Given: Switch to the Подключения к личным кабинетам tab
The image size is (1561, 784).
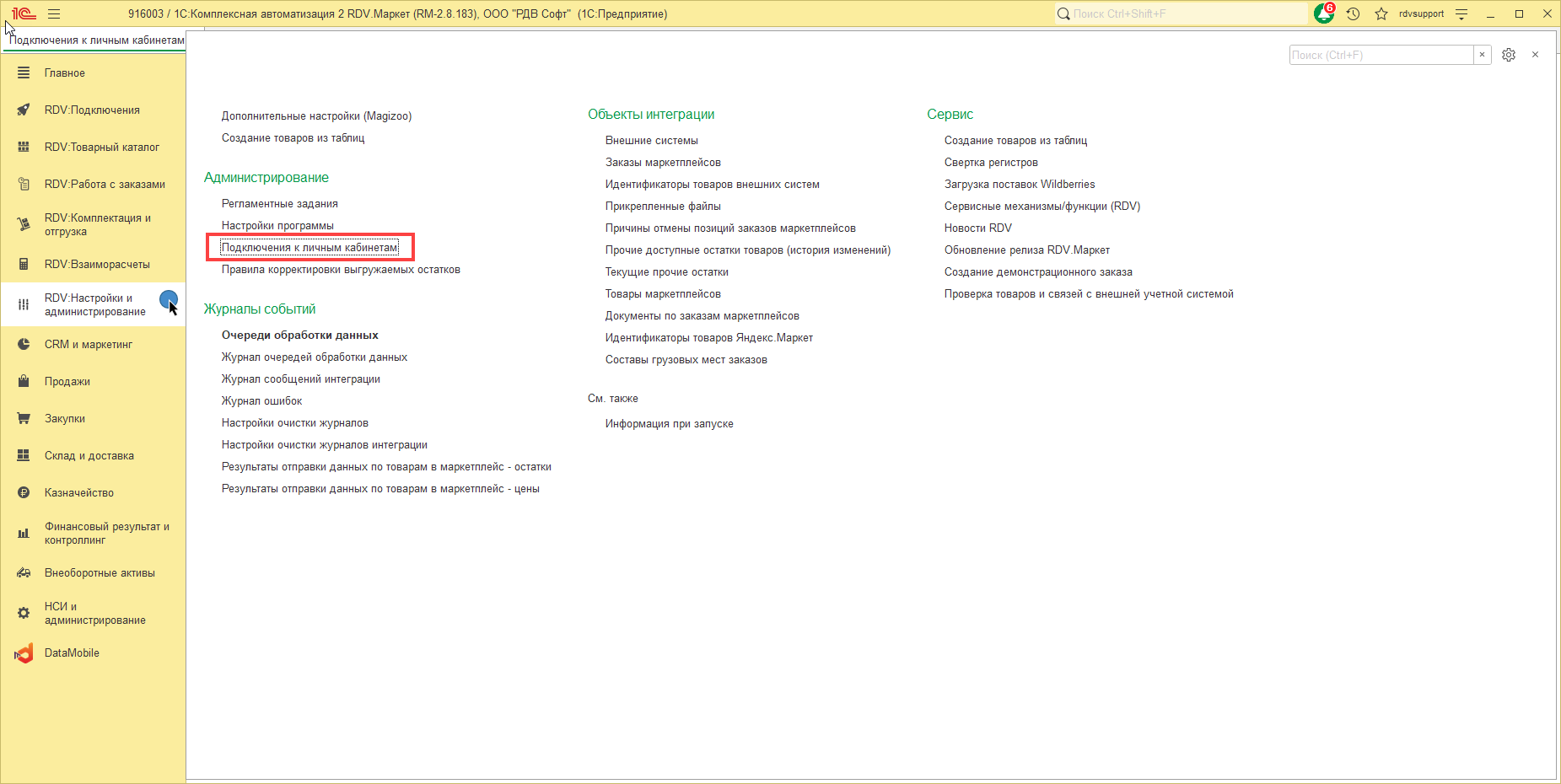Looking at the screenshot, I should (x=96, y=40).
